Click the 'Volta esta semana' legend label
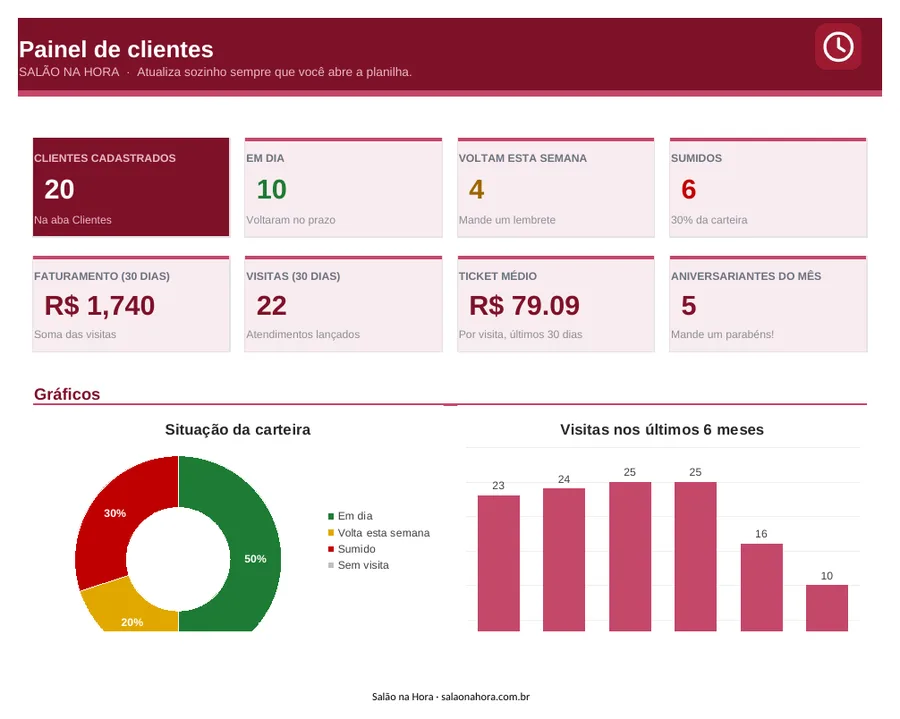The height and width of the screenshot is (719, 900). 383,533
